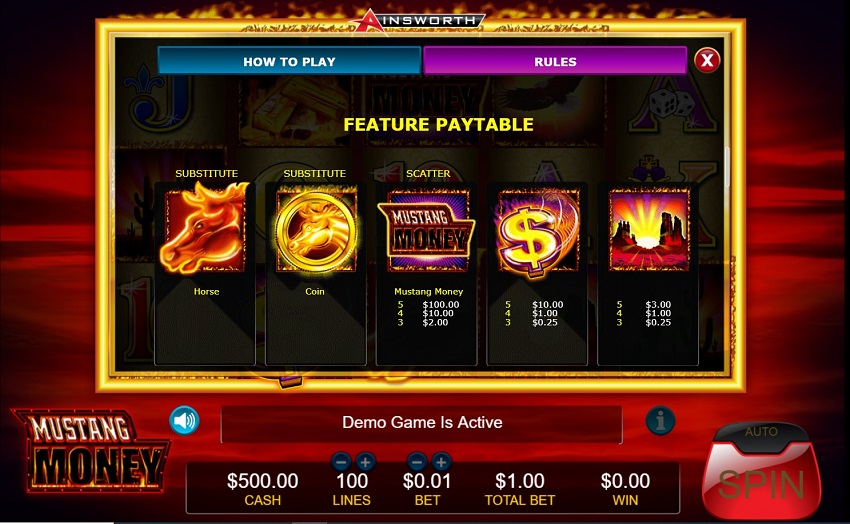Click the Ainsworth logo at top
Viewport: 850px width, 524px height.
coord(418,21)
